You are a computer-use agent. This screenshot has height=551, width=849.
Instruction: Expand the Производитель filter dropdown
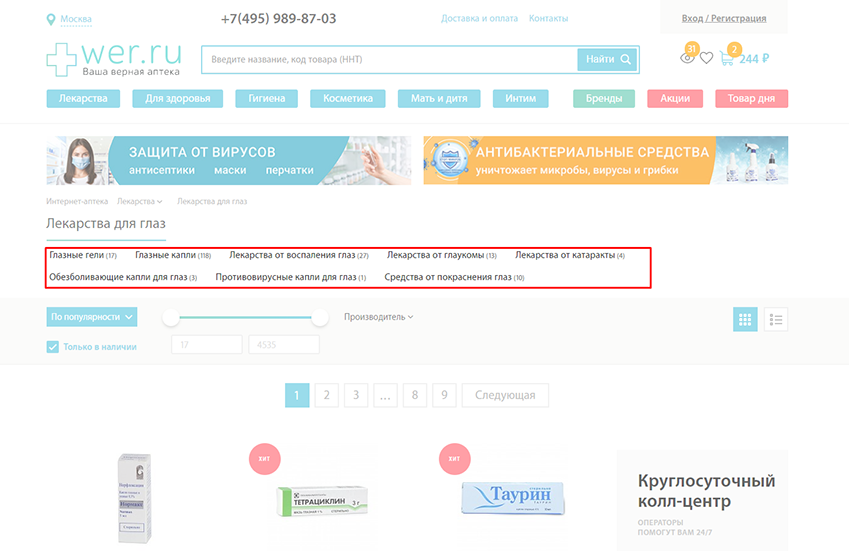point(378,317)
